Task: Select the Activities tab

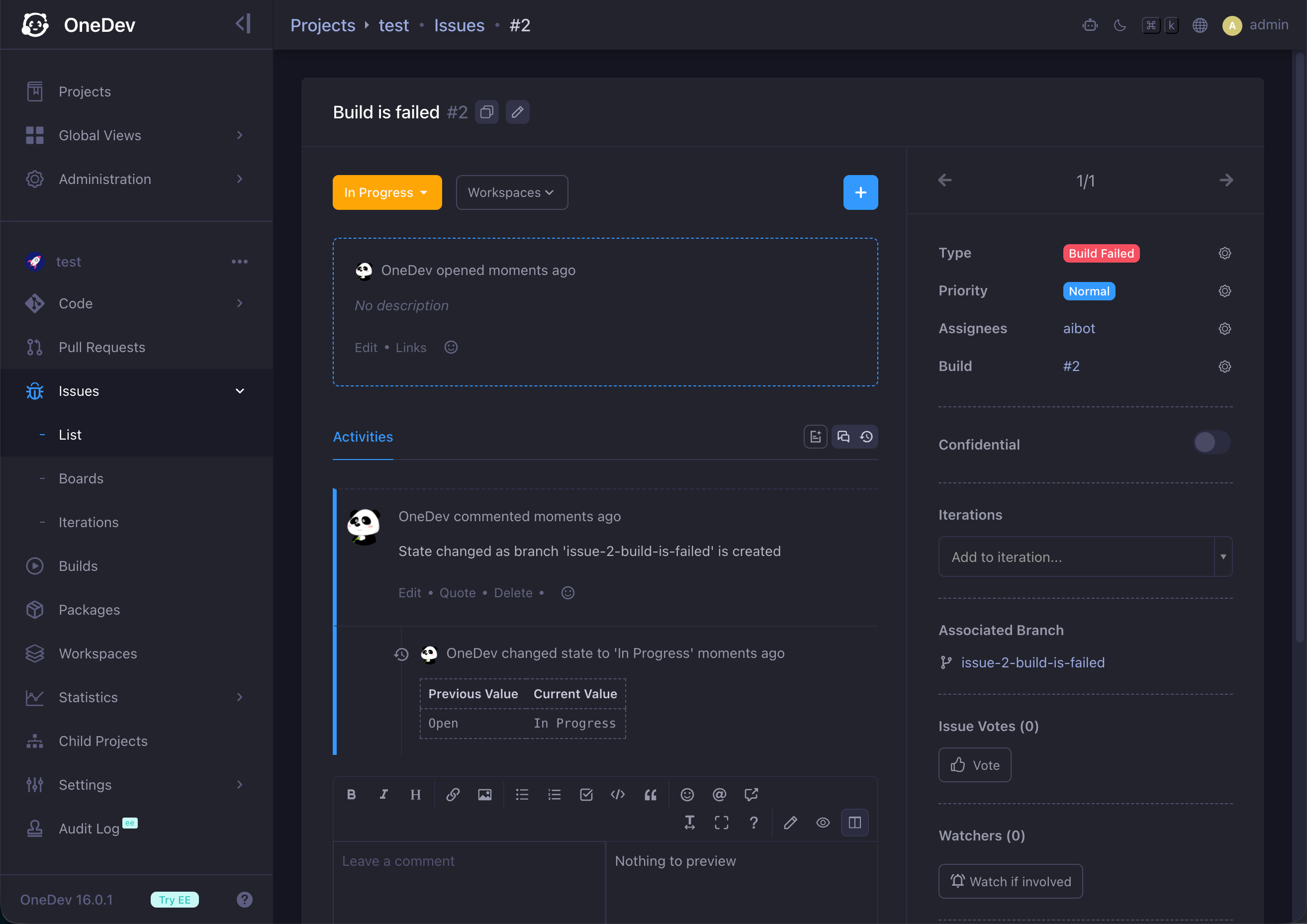Action: 363,437
